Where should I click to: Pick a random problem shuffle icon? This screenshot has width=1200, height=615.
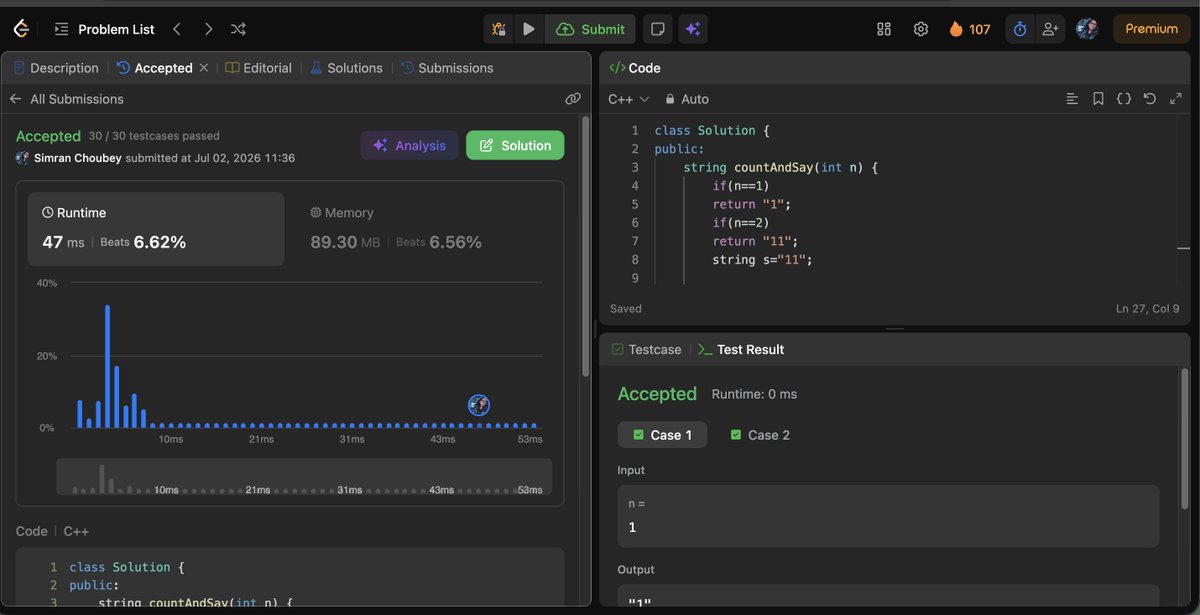click(x=239, y=29)
